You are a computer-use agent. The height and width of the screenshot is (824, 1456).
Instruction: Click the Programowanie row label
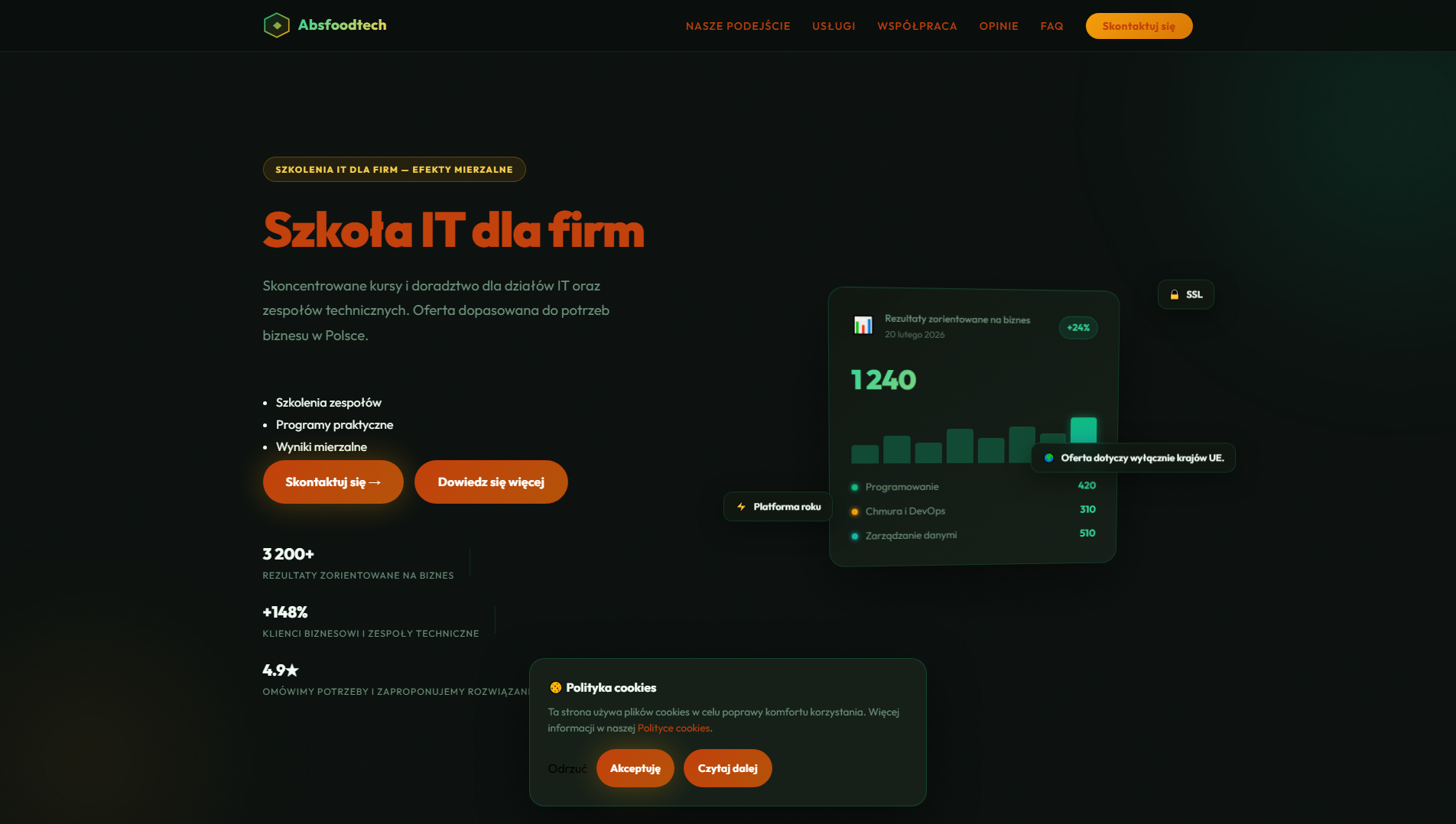click(x=902, y=487)
